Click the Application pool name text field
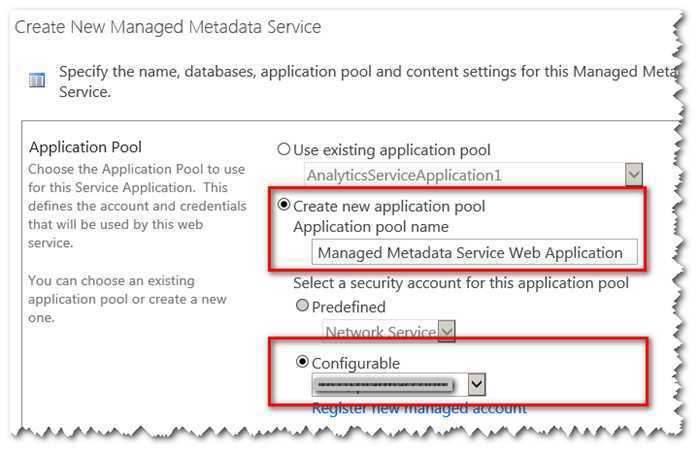This screenshot has height=453, width=700. pos(469,253)
